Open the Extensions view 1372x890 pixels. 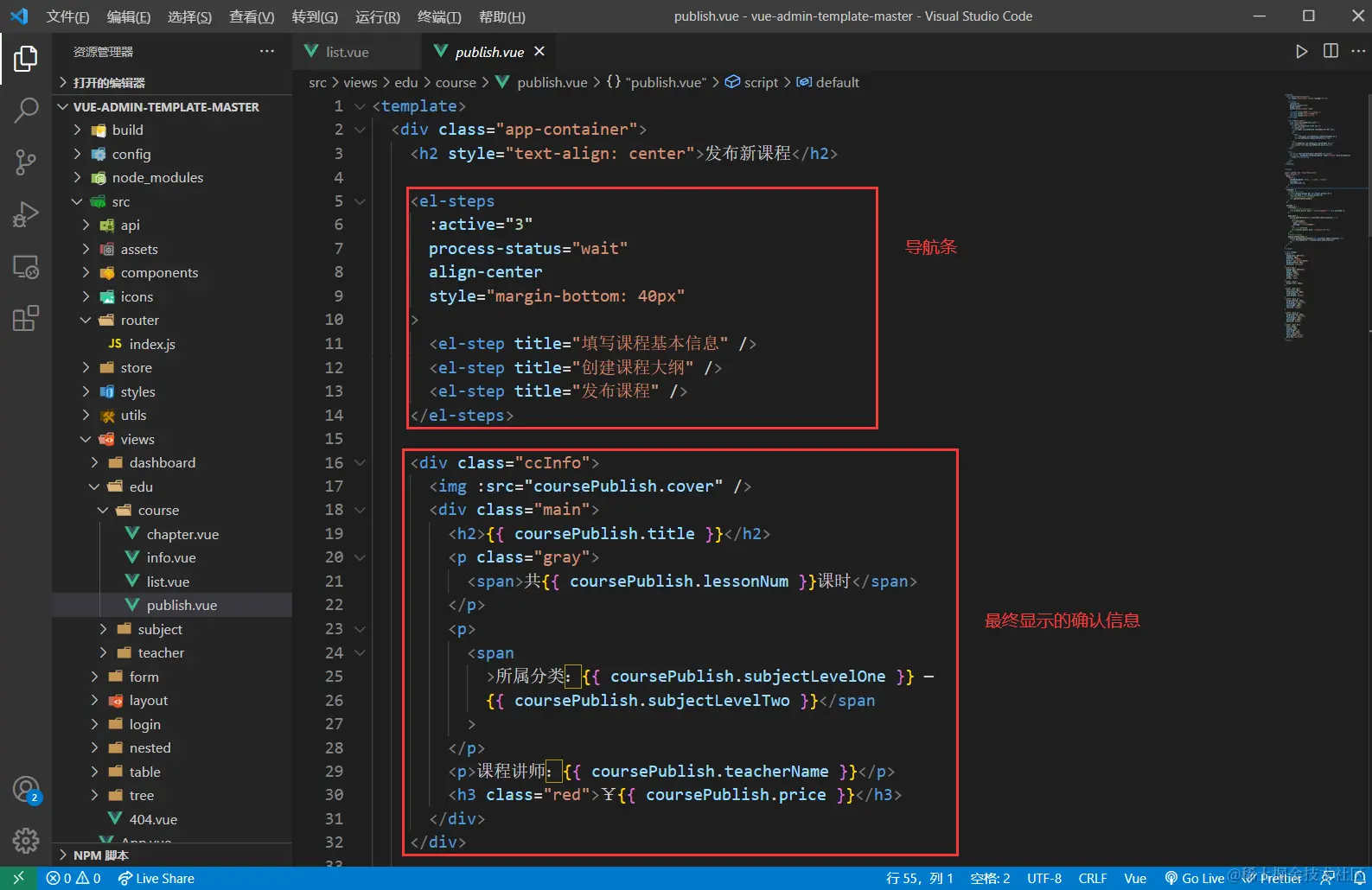click(x=26, y=318)
